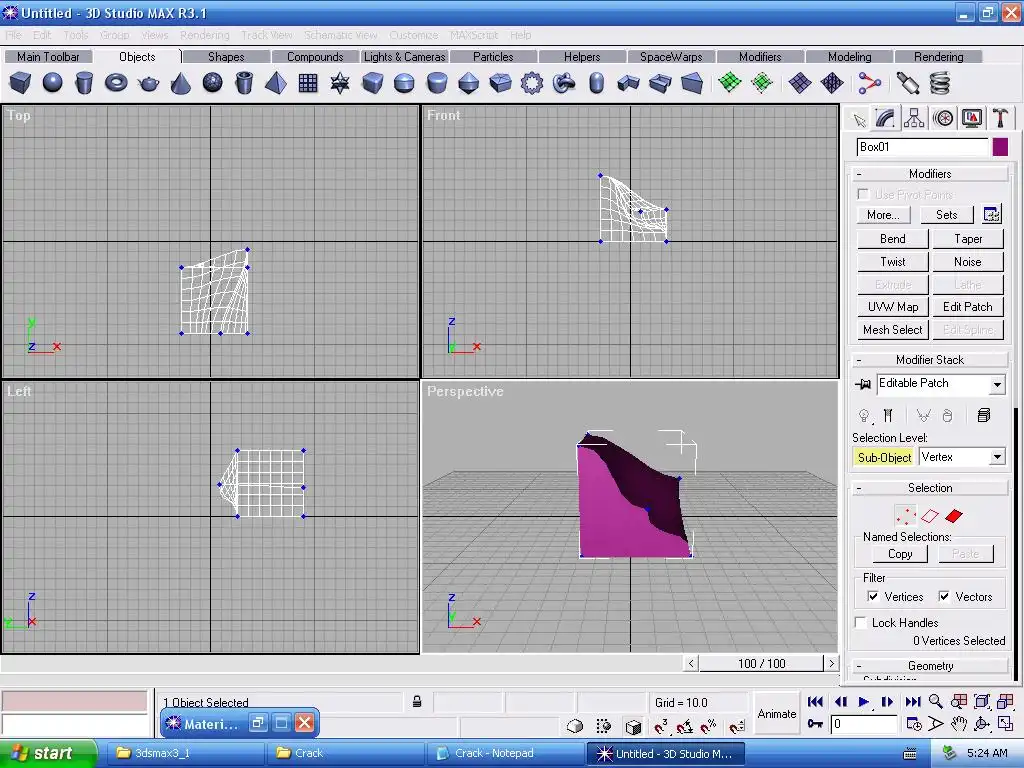The image size is (1024, 768).
Task: Toggle the selection lock icon
Action: pyautogui.click(x=417, y=702)
